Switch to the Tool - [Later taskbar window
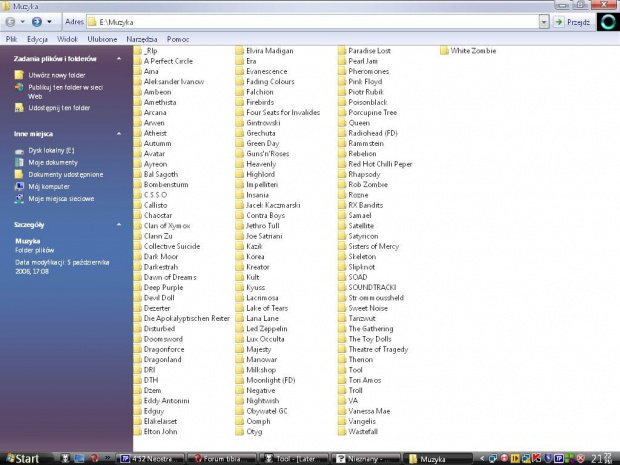The width and height of the screenshot is (620, 465). (294, 459)
